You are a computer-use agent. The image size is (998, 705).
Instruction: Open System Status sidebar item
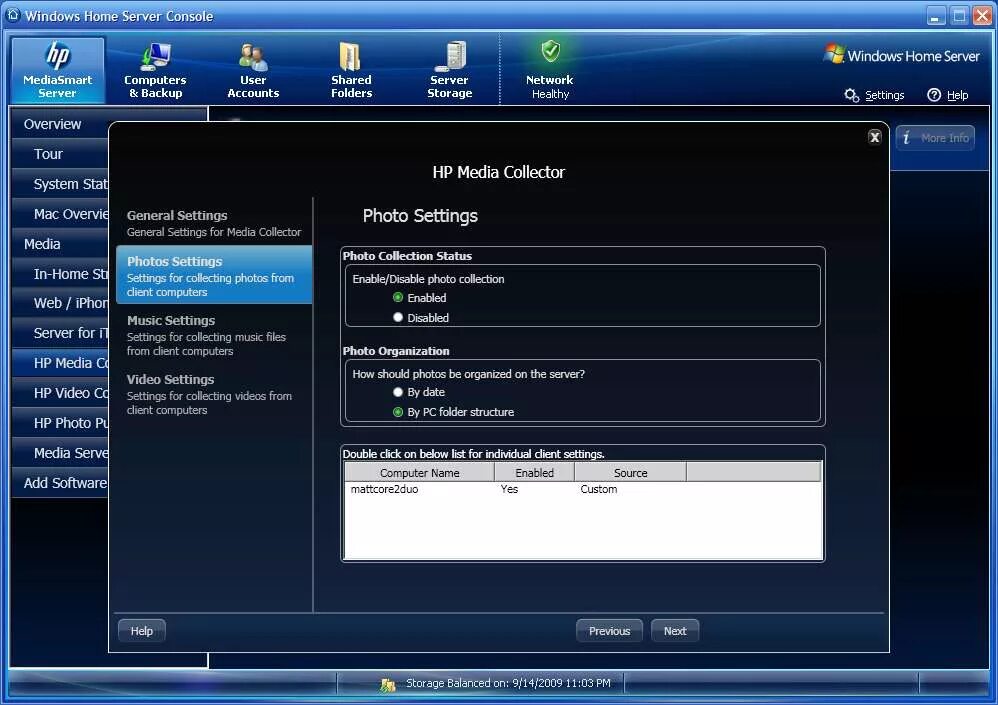[60, 184]
